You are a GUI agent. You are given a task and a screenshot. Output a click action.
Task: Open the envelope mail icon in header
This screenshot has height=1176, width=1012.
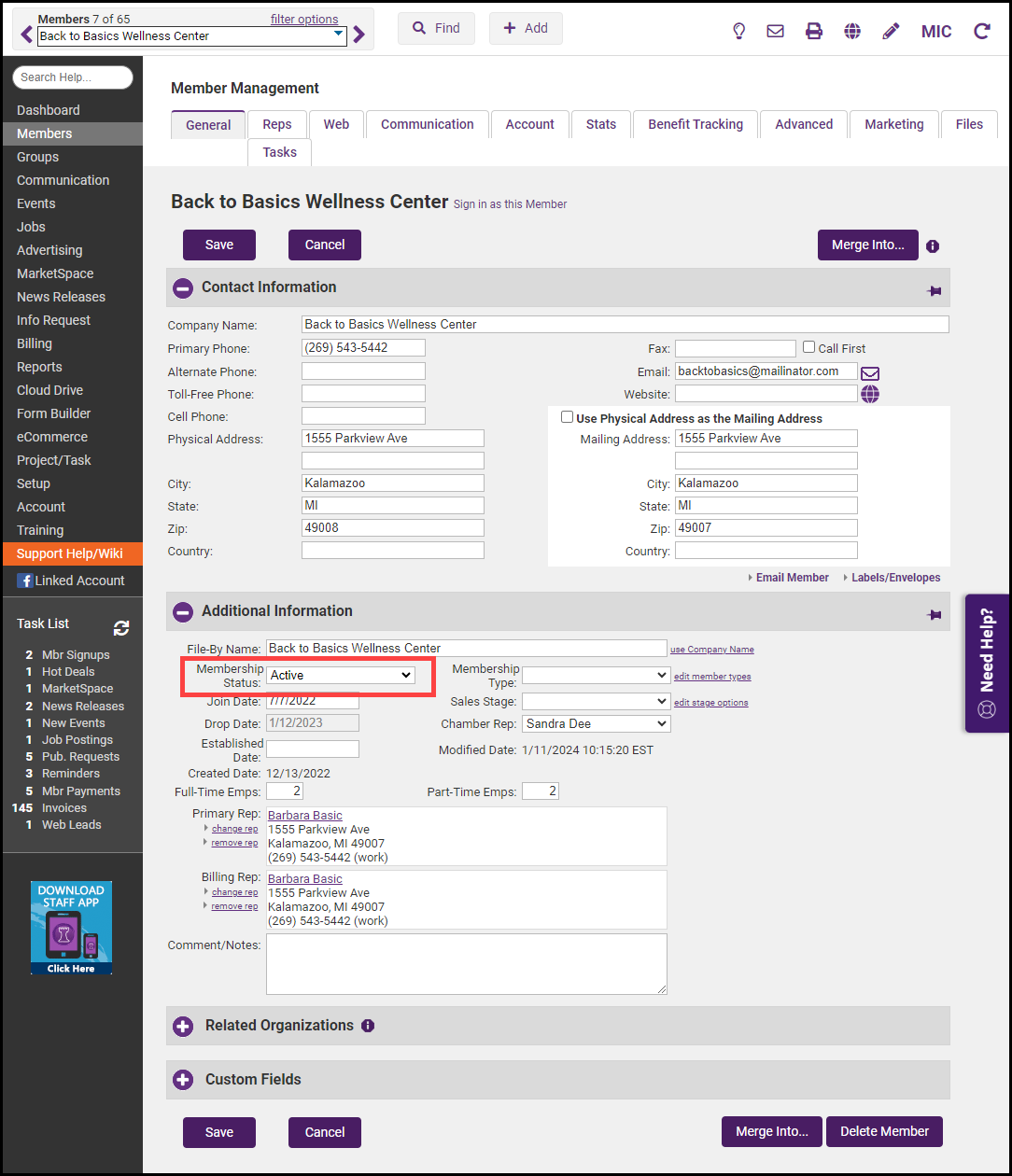775,31
